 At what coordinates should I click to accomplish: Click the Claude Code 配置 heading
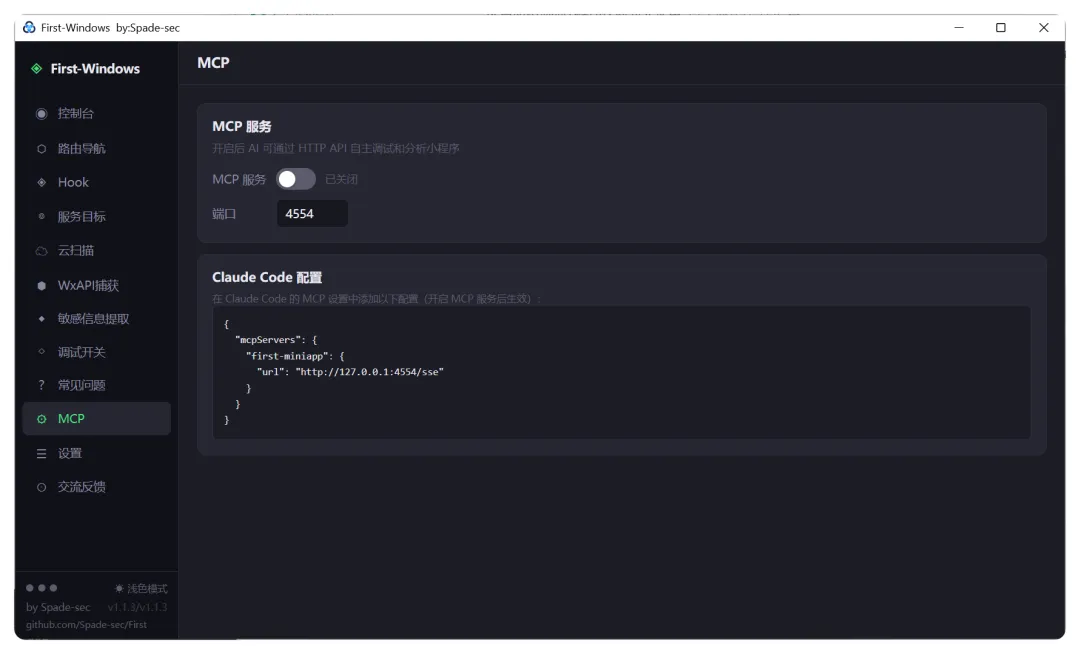click(x=267, y=277)
